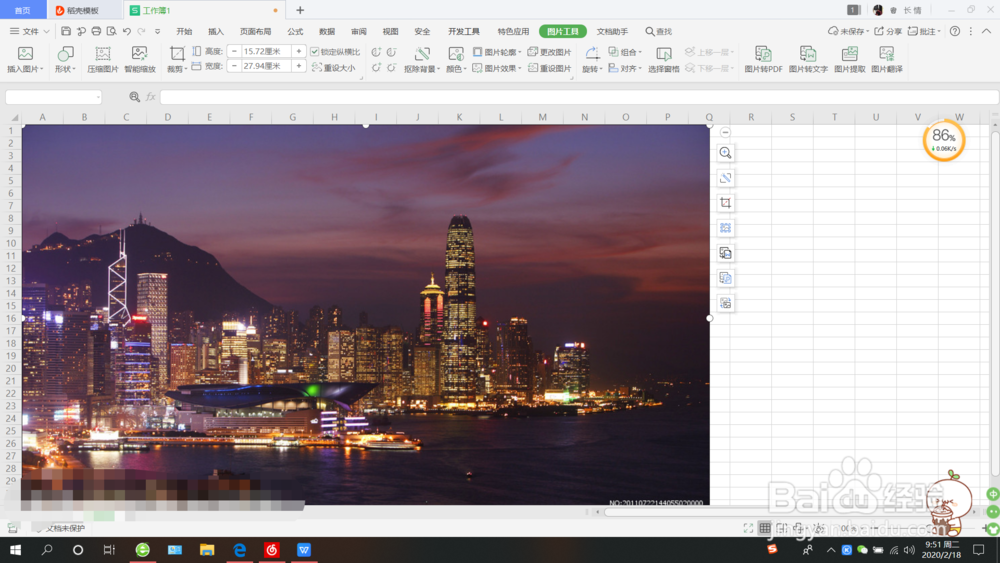This screenshot has height=563, width=1000.
Task: Increase the height value with the plus button
Action: [298, 51]
